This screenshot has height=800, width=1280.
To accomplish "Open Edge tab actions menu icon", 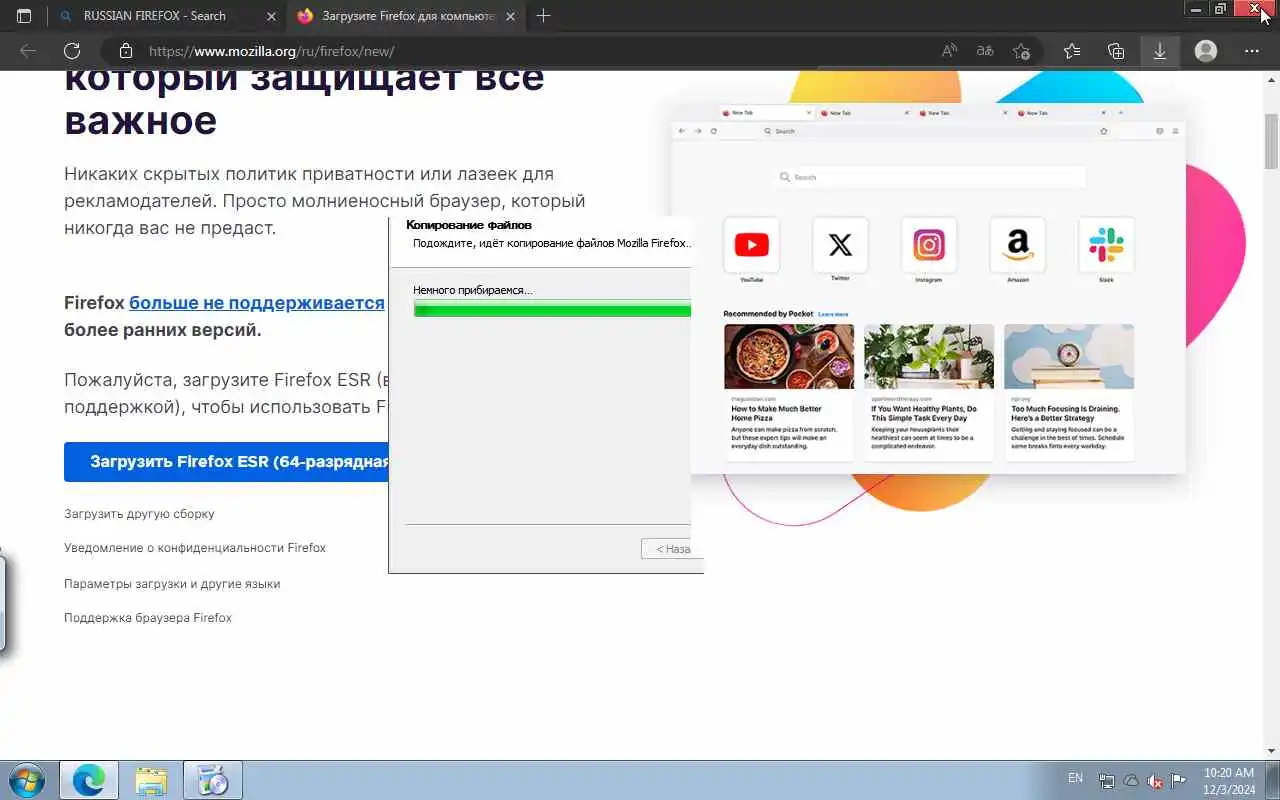I will tap(24, 16).
